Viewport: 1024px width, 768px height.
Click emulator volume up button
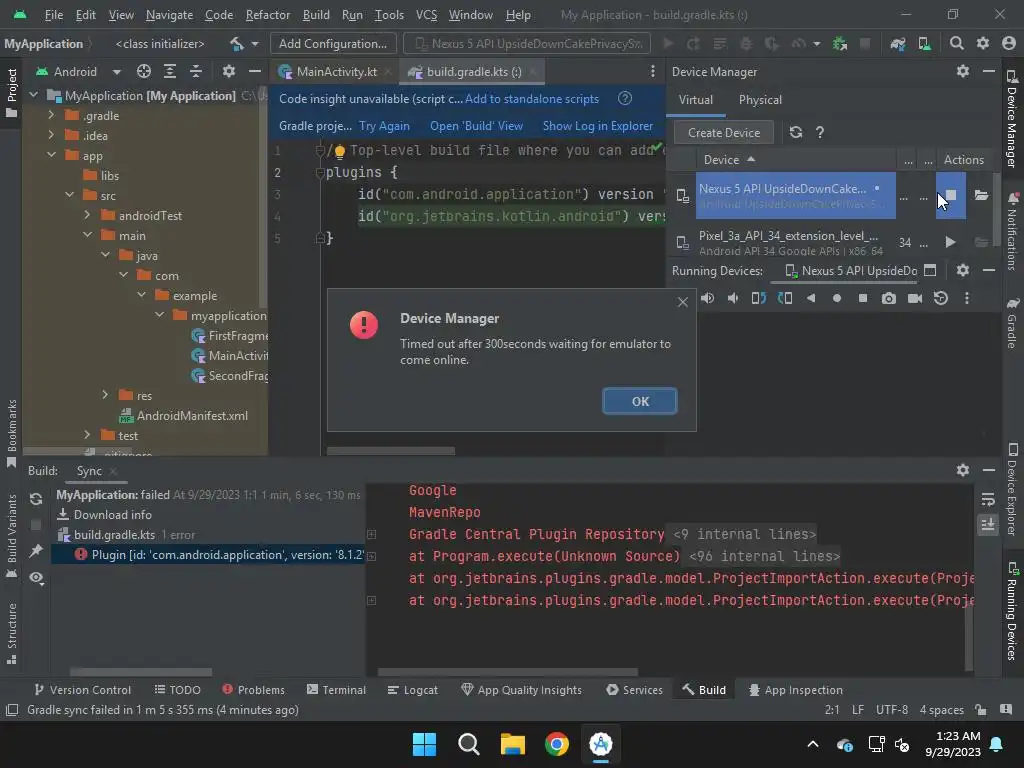707,298
